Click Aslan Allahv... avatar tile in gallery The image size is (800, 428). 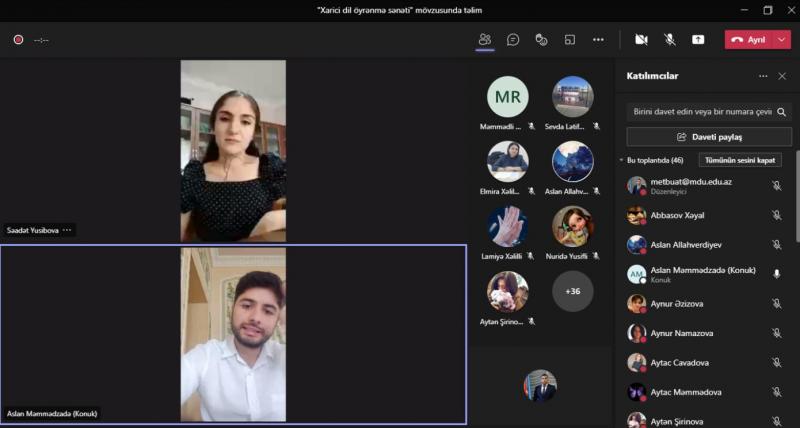pos(572,162)
